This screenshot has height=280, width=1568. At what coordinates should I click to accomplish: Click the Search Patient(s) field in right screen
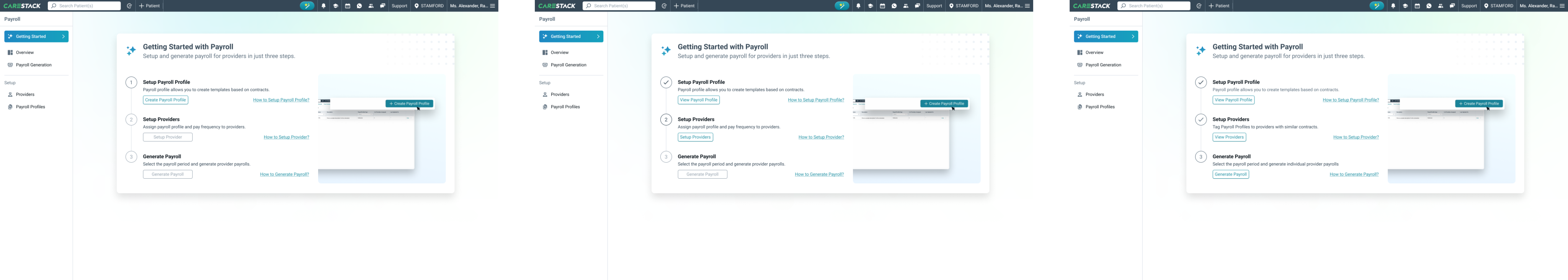click(1153, 5)
